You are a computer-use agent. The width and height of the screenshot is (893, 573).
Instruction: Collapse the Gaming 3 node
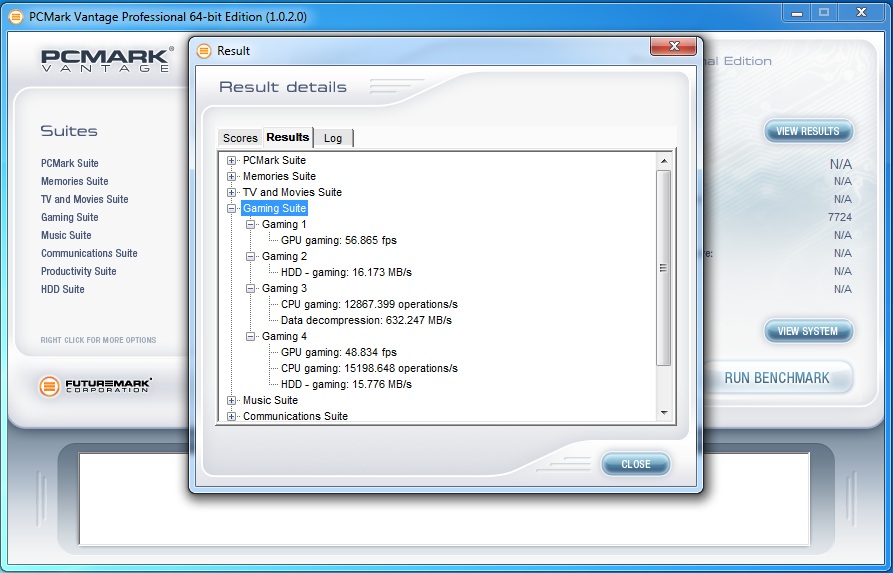point(250,288)
